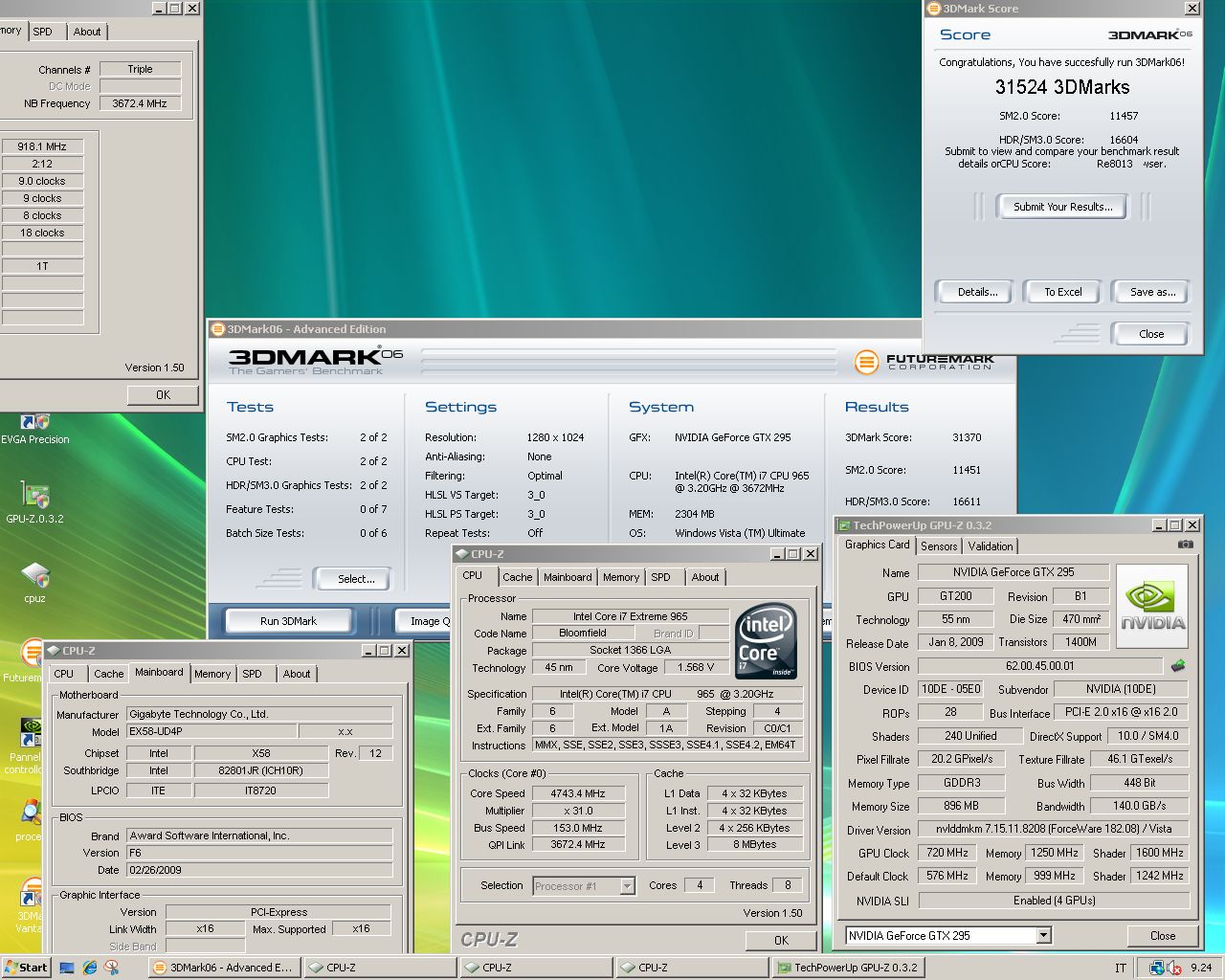This screenshot has height=980, width=1225.
Task: Click the Resolution 1280 x 1024 setting
Action: tap(555, 437)
